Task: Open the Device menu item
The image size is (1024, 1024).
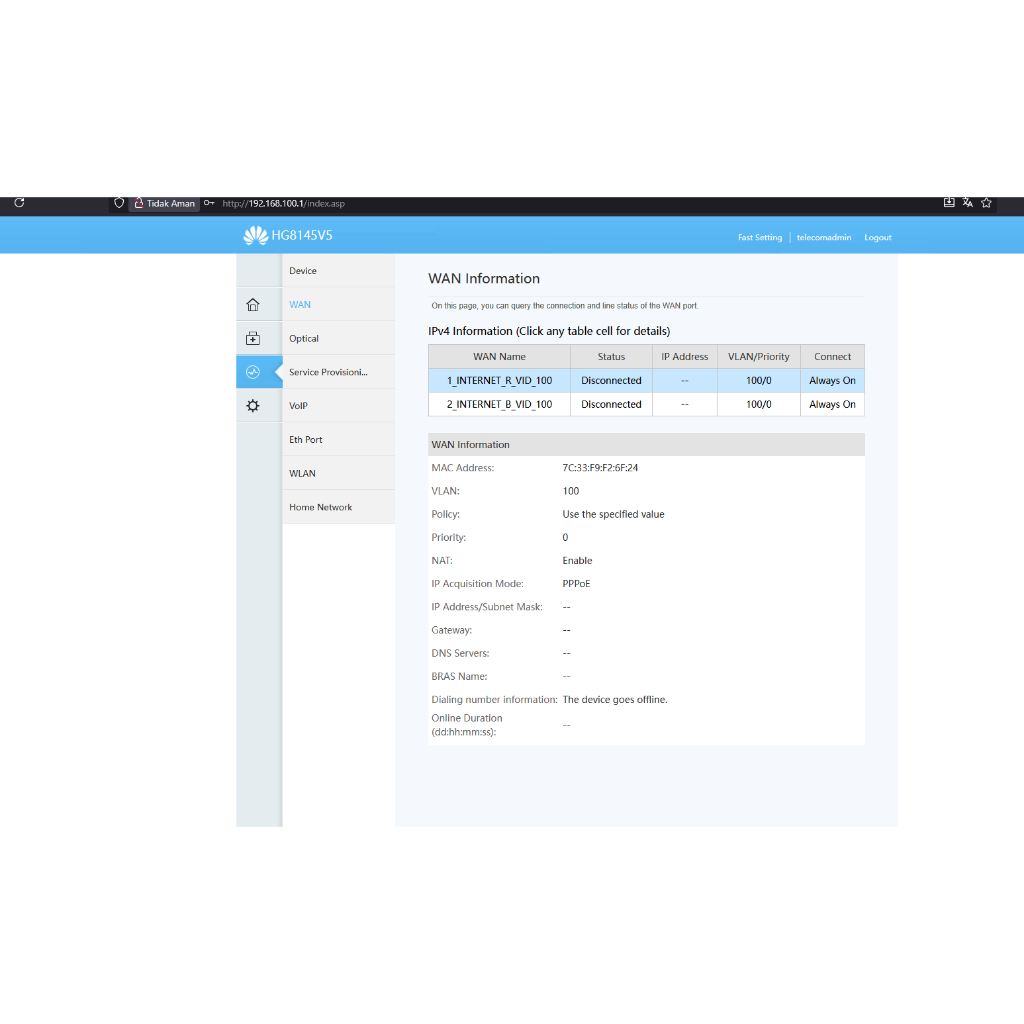Action: click(x=303, y=271)
